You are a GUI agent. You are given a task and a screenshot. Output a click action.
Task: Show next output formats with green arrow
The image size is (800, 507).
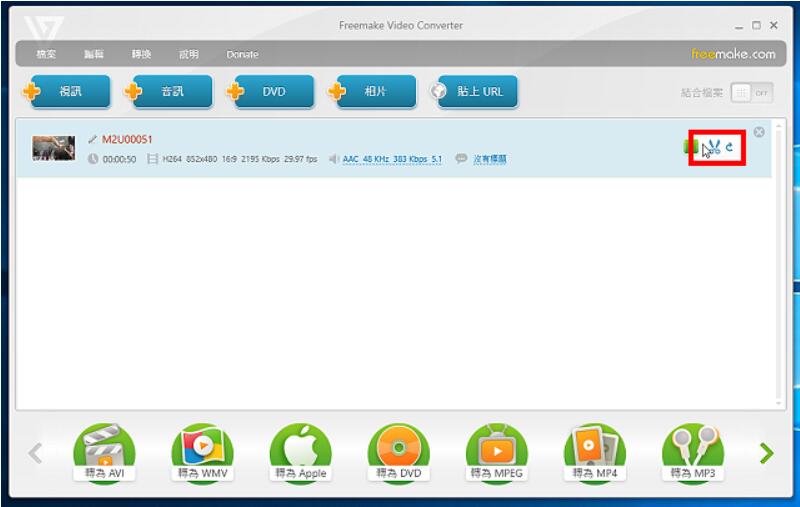coord(766,453)
